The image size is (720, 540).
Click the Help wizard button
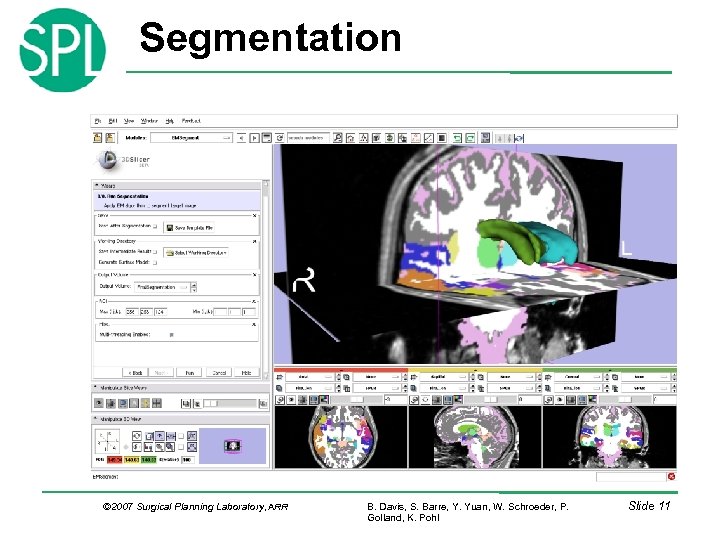point(246,372)
